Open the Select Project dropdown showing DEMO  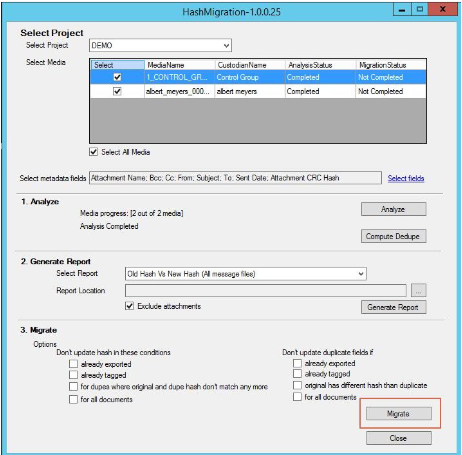160,45
